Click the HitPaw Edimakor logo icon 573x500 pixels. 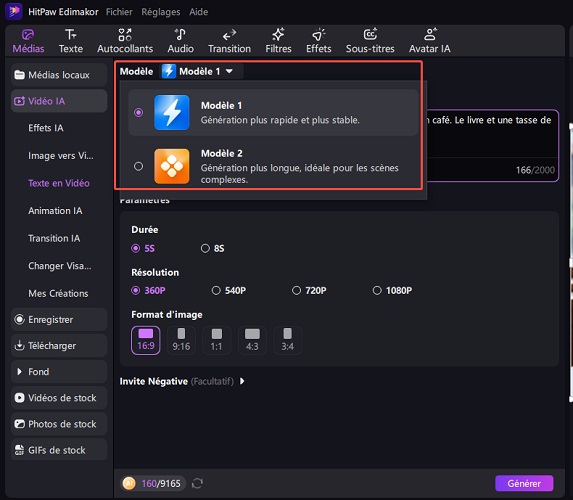(14, 11)
